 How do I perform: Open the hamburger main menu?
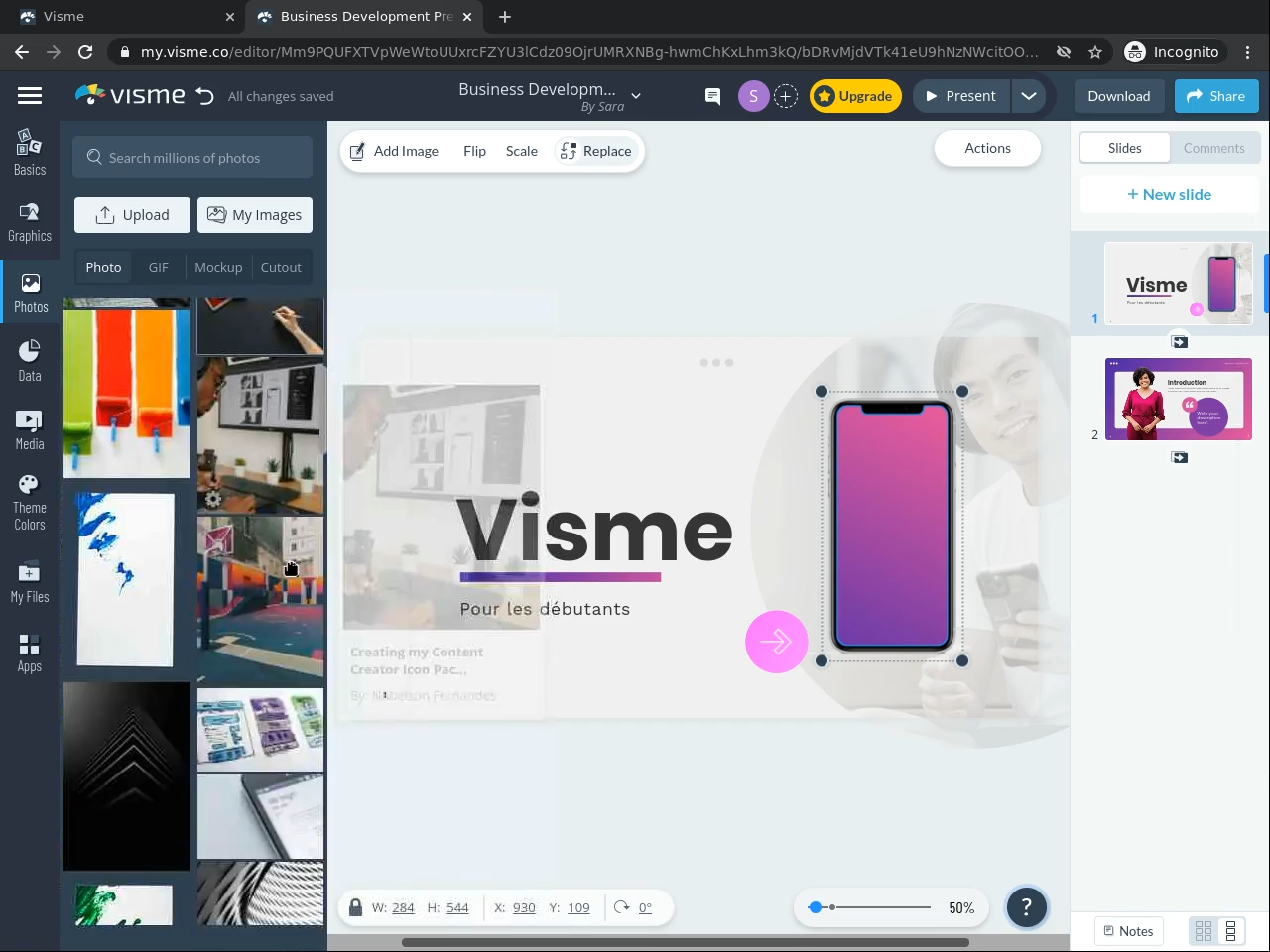[30, 96]
